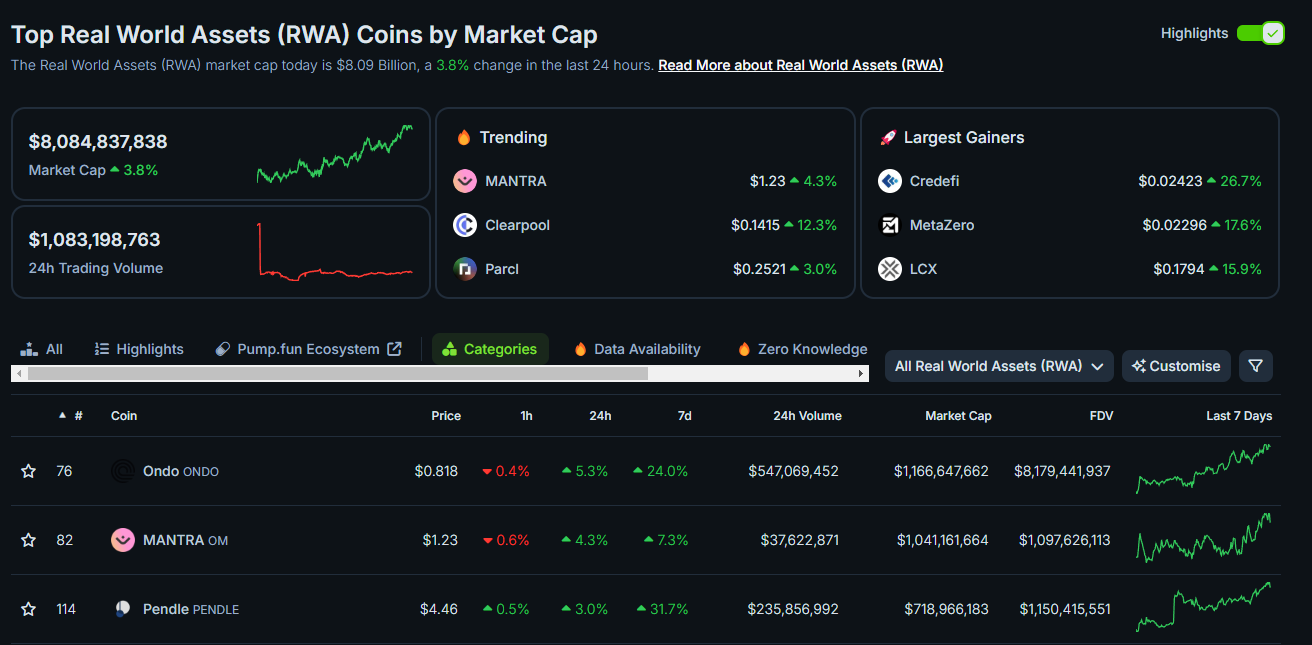Click MANTRA's 24h volume $37,622,871

click(x=799, y=540)
